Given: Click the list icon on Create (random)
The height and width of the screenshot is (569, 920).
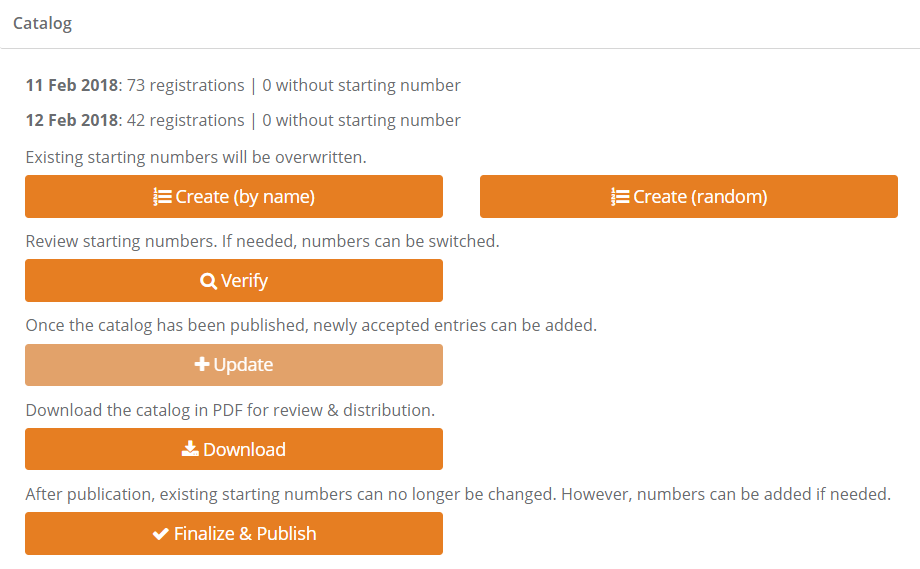Looking at the screenshot, I should click(x=620, y=197).
